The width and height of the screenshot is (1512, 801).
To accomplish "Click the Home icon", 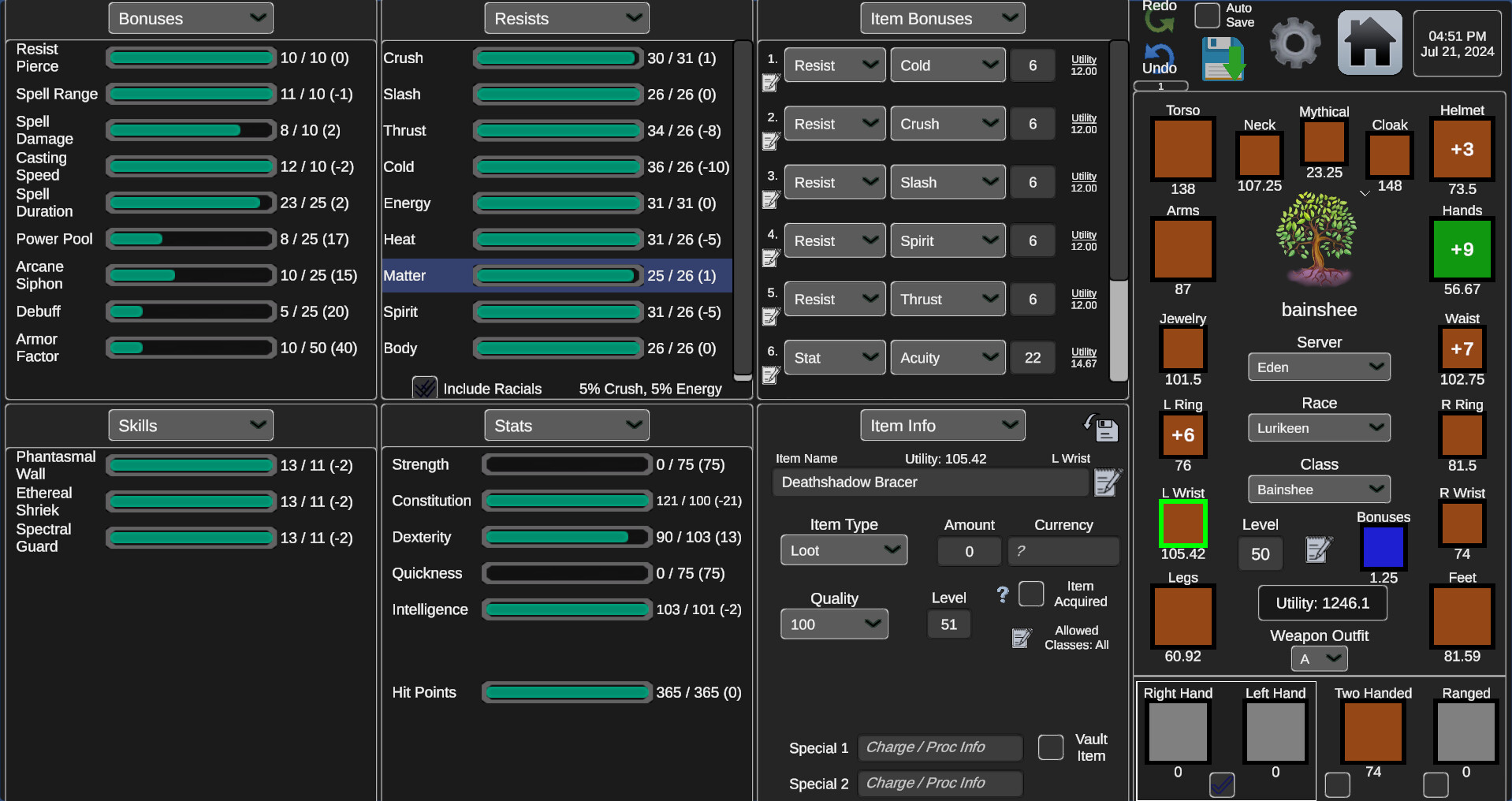I will coord(1369,41).
